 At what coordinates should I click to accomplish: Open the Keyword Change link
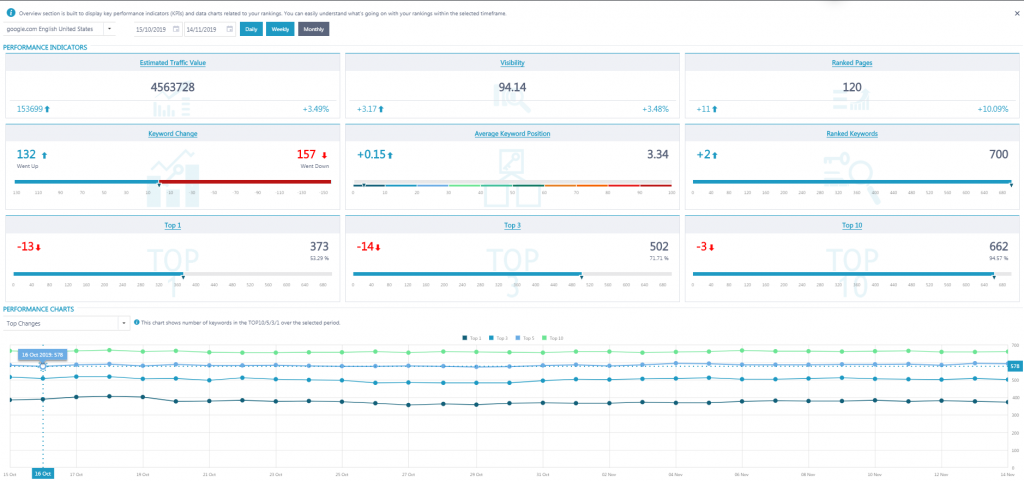pos(173,133)
